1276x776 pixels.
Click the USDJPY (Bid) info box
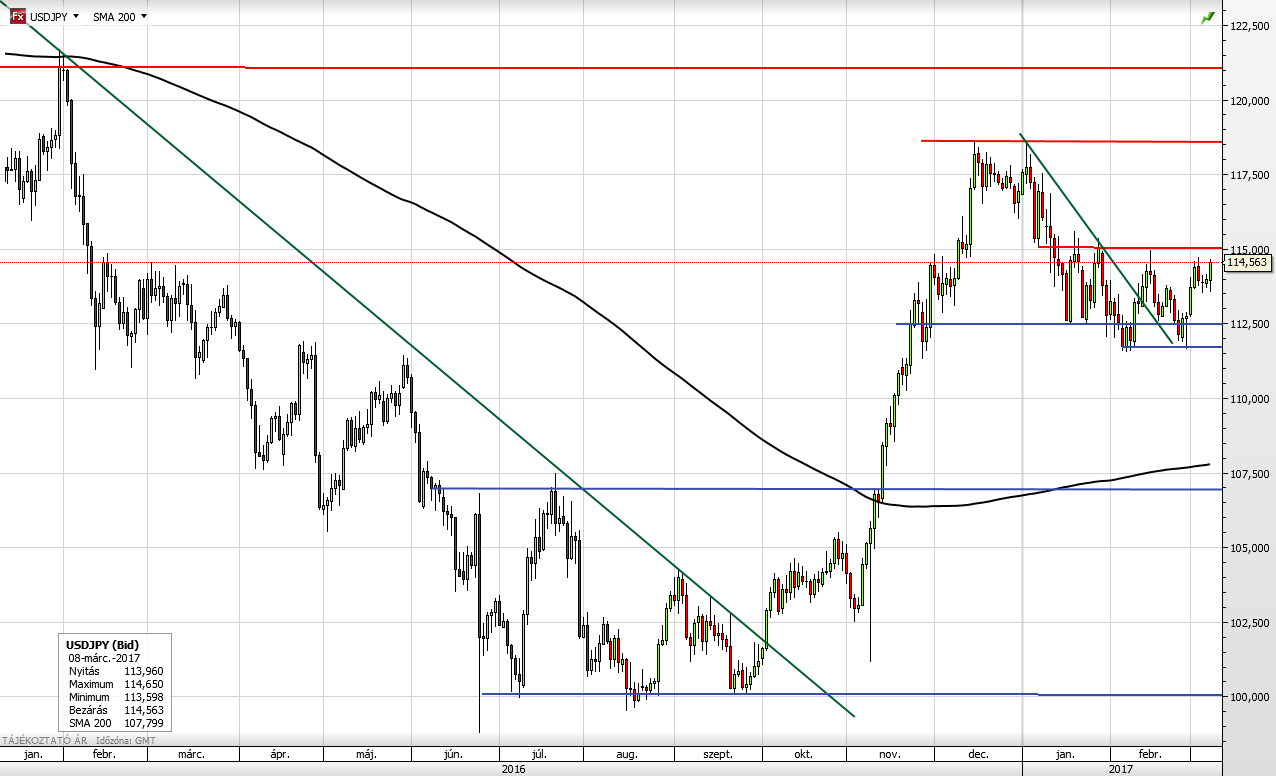tap(113, 683)
